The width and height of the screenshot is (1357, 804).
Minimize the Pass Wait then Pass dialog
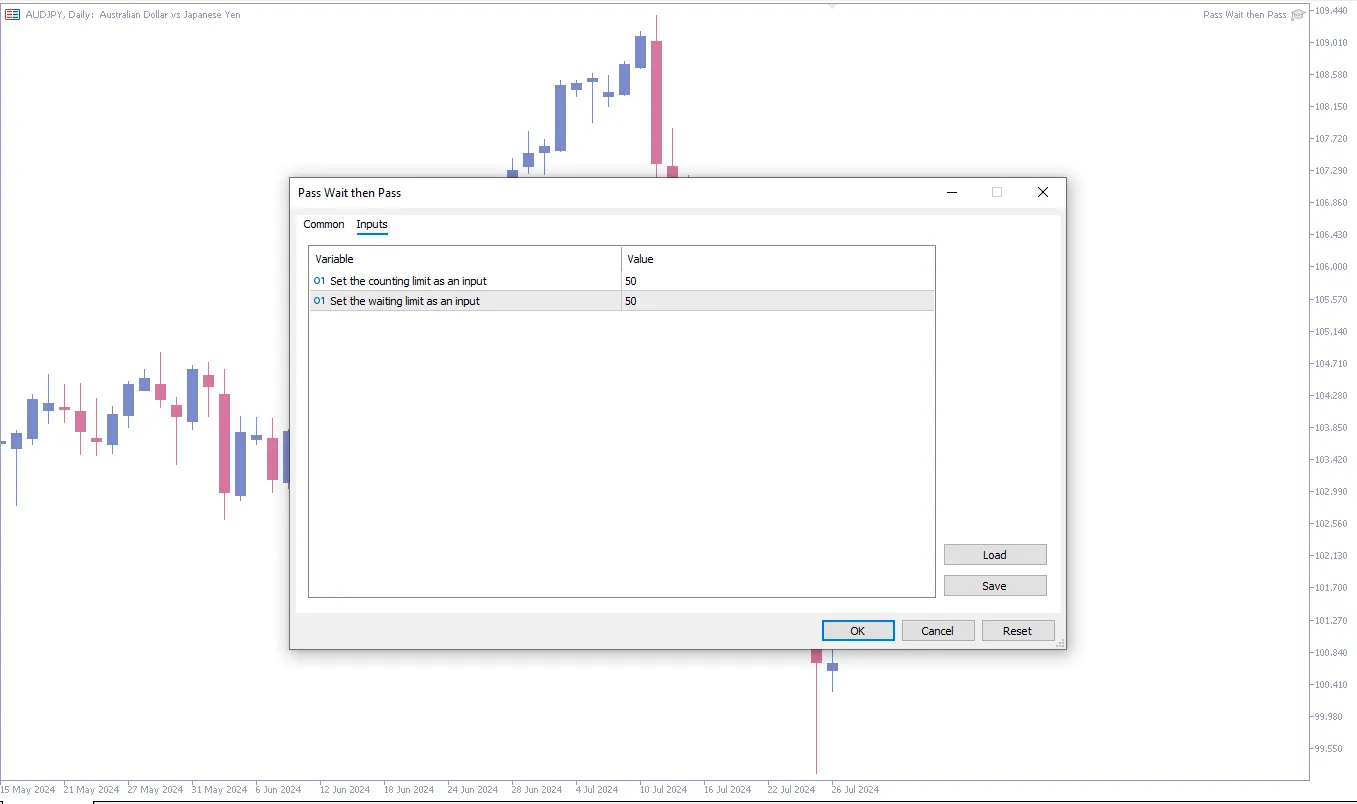point(952,192)
